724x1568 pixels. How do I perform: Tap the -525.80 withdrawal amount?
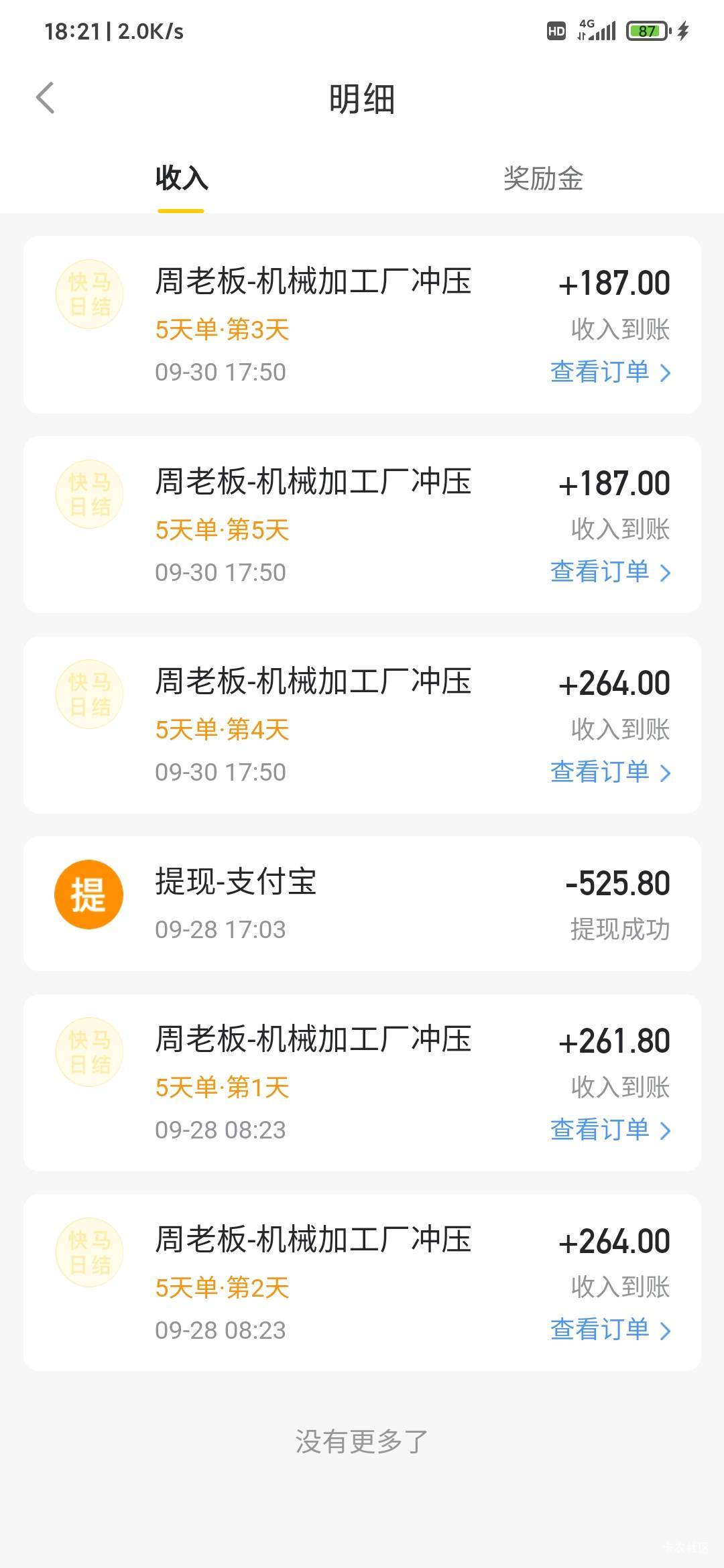(x=617, y=884)
